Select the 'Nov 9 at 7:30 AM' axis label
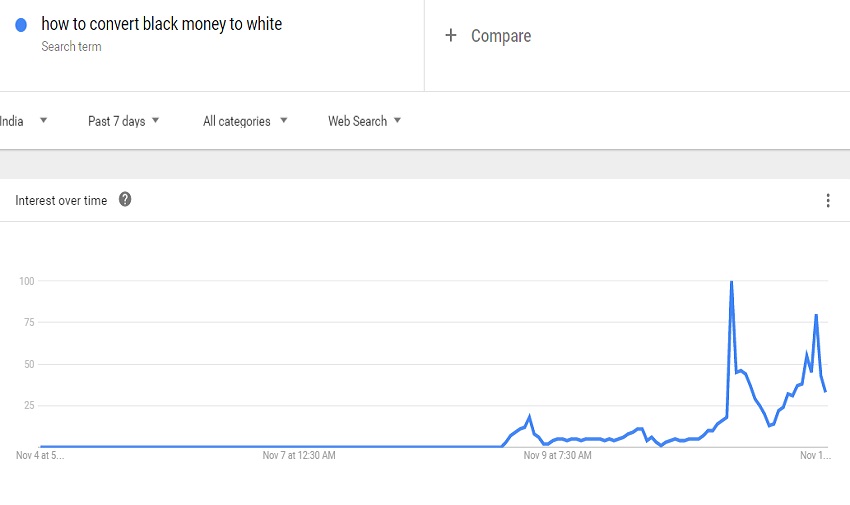Screen dimensions: 850x505 [557, 456]
